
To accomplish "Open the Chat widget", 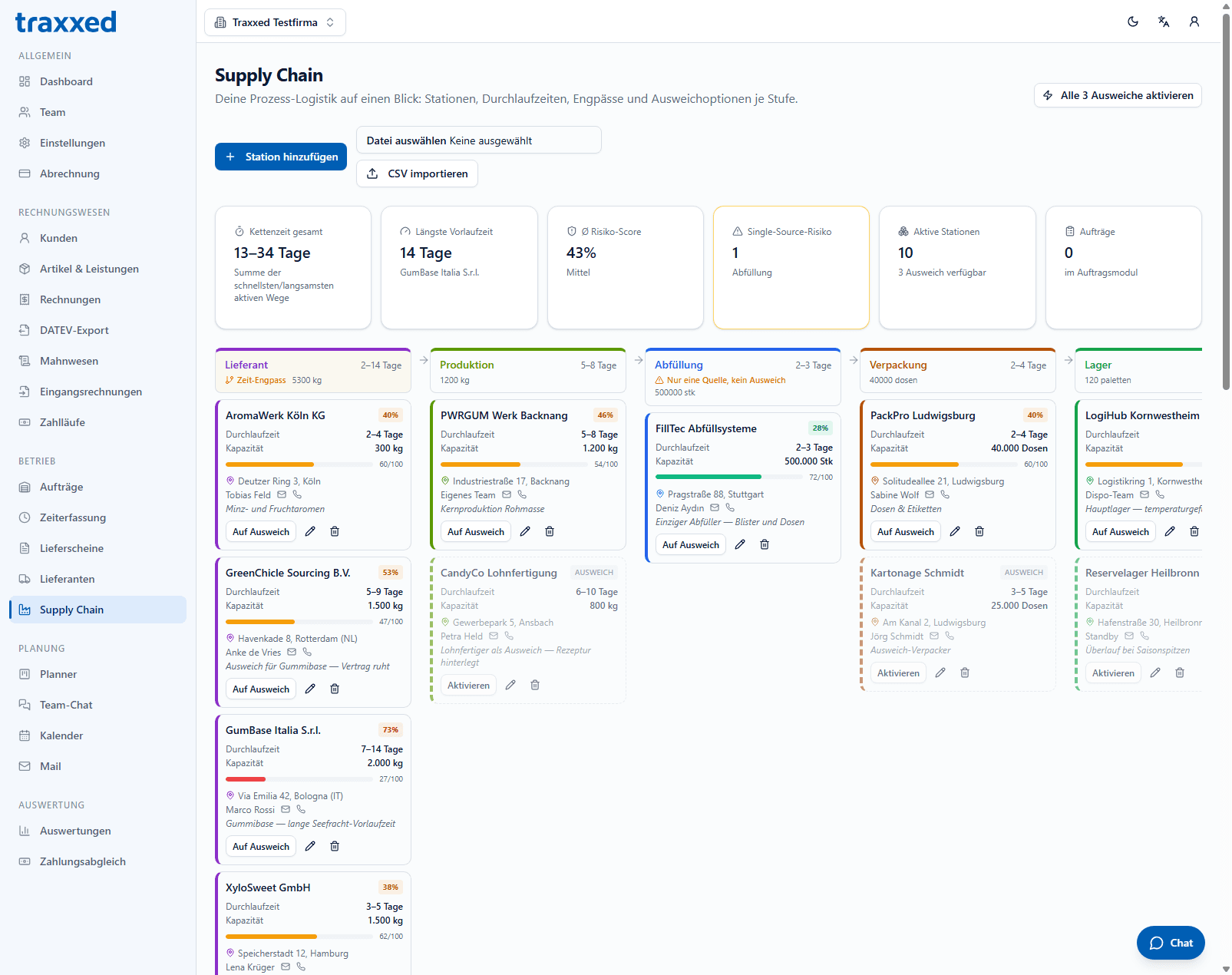I will pyautogui.click(x=1171, y=943).
